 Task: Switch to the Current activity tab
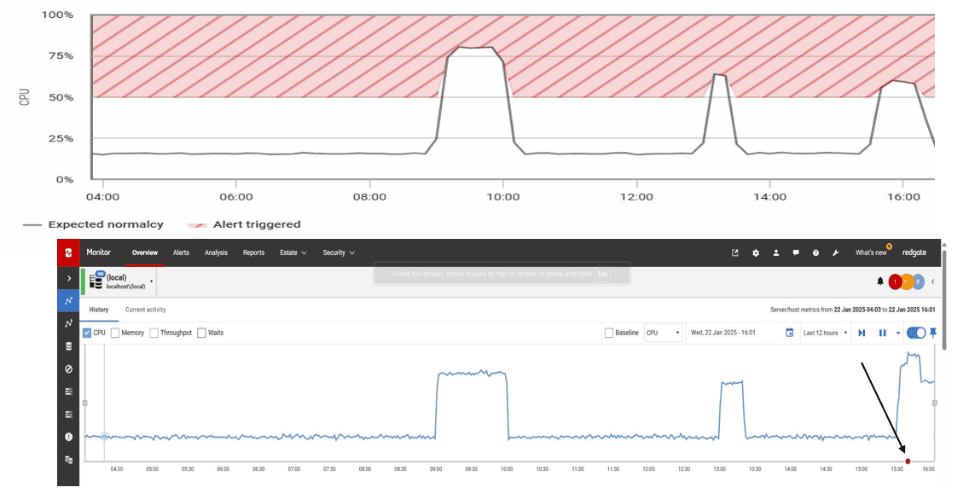click(145, 310)
